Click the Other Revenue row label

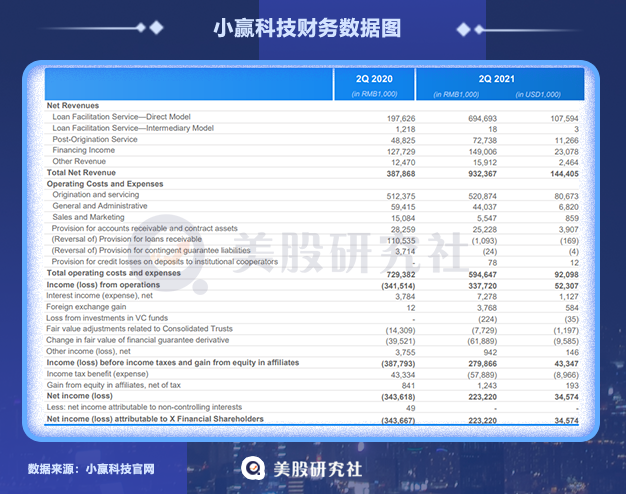pyautogui.click(x=79, y=161)
